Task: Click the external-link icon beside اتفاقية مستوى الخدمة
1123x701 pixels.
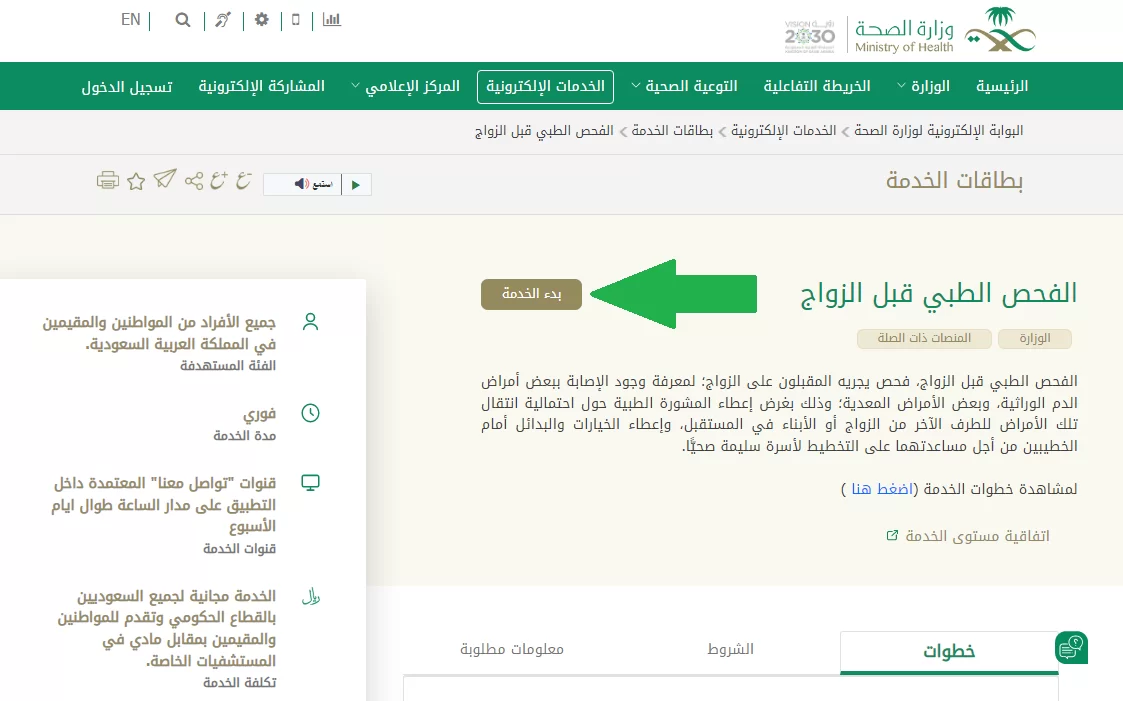Action: pos(892,535)
